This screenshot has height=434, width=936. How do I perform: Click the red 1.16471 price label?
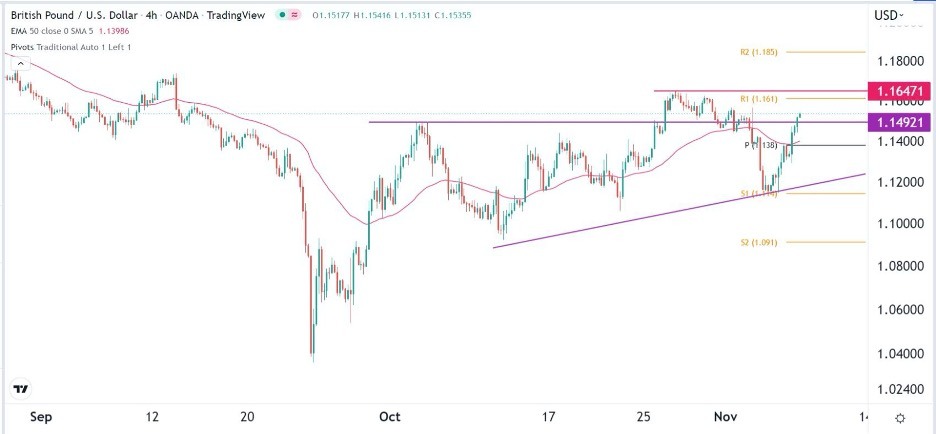pos(903,91)
